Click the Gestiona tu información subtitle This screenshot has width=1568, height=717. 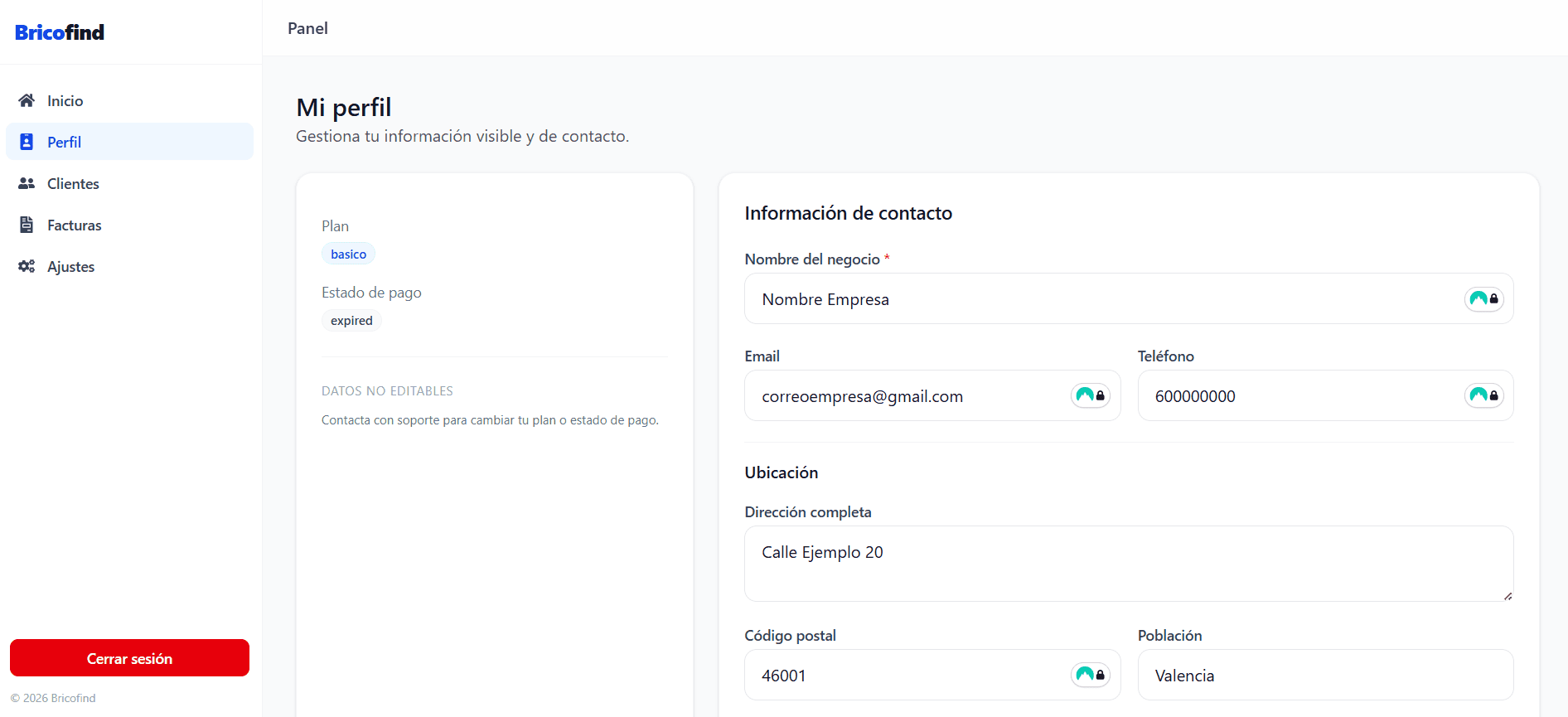click(462, 136)
